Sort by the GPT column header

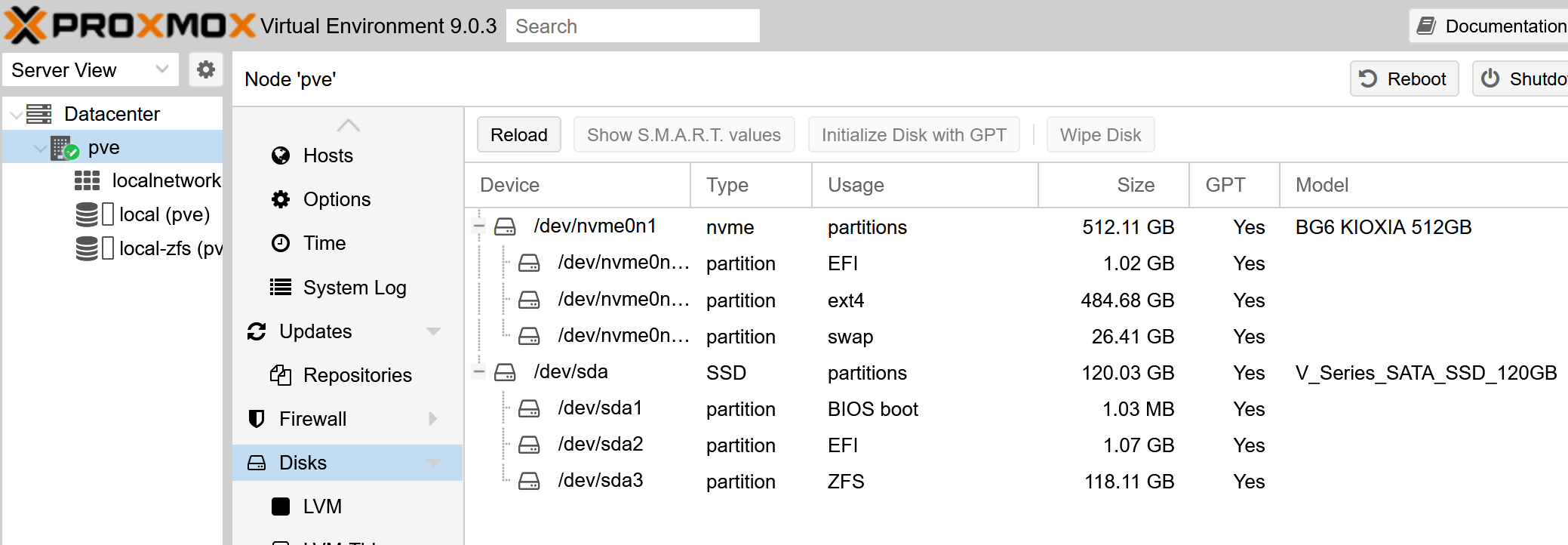1234,185
